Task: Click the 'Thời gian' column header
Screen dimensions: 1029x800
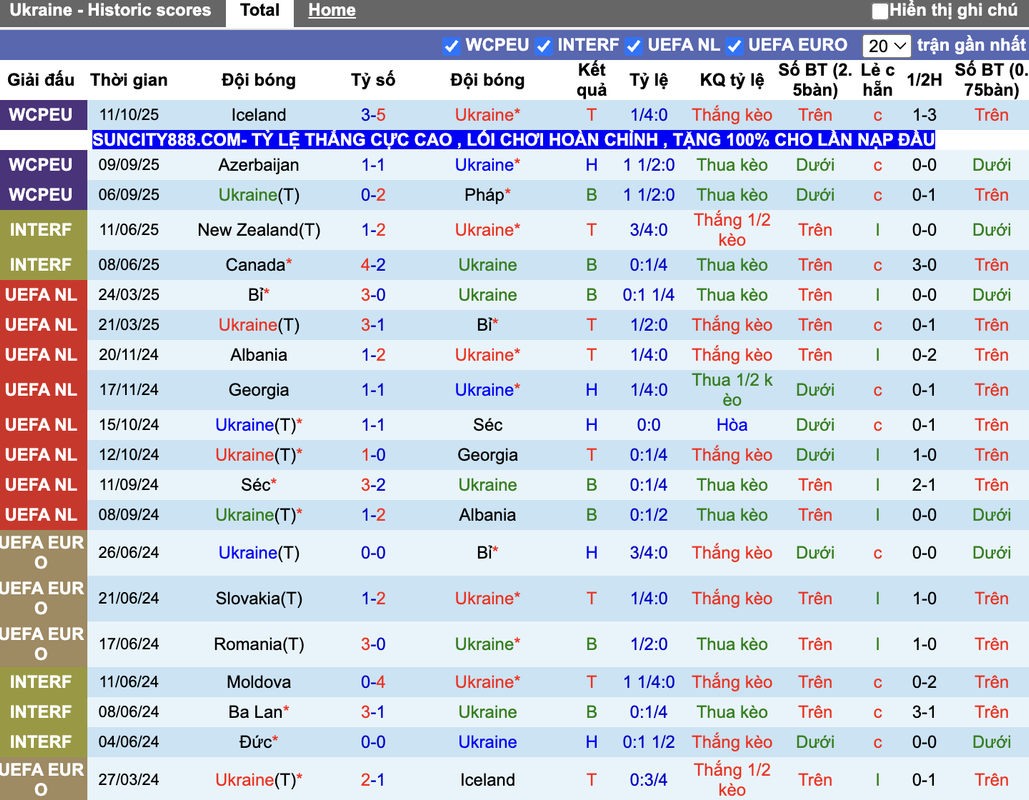Action: (129, 80)
